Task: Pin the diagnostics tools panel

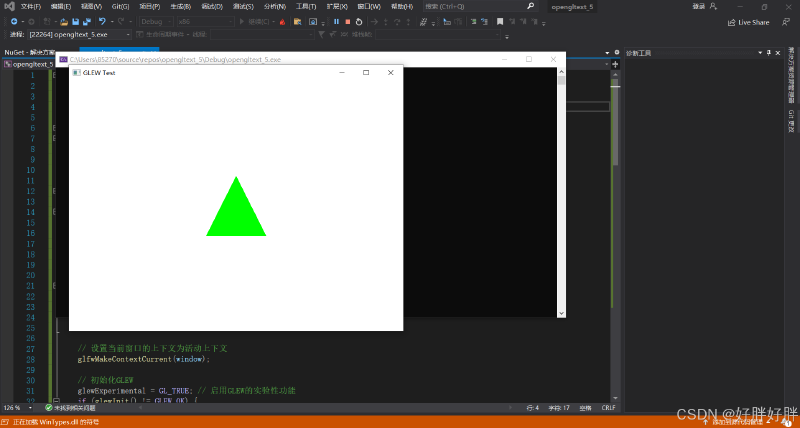Action: tap(769, 53)
